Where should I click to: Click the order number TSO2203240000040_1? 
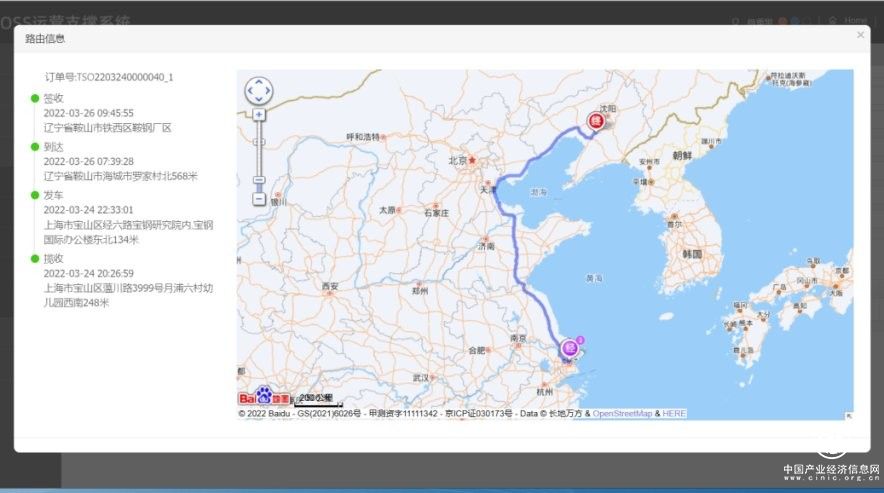[x=109, y=76]
